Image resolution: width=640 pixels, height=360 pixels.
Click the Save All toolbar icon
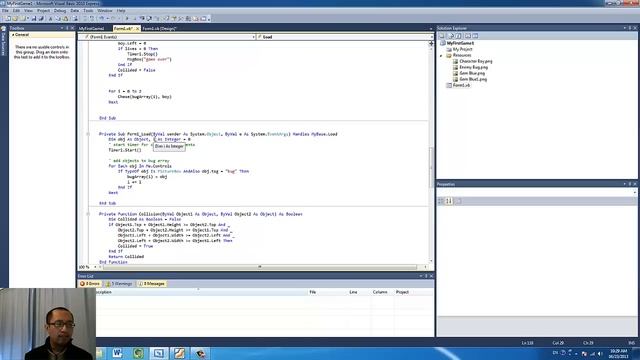tap(41, 18)
